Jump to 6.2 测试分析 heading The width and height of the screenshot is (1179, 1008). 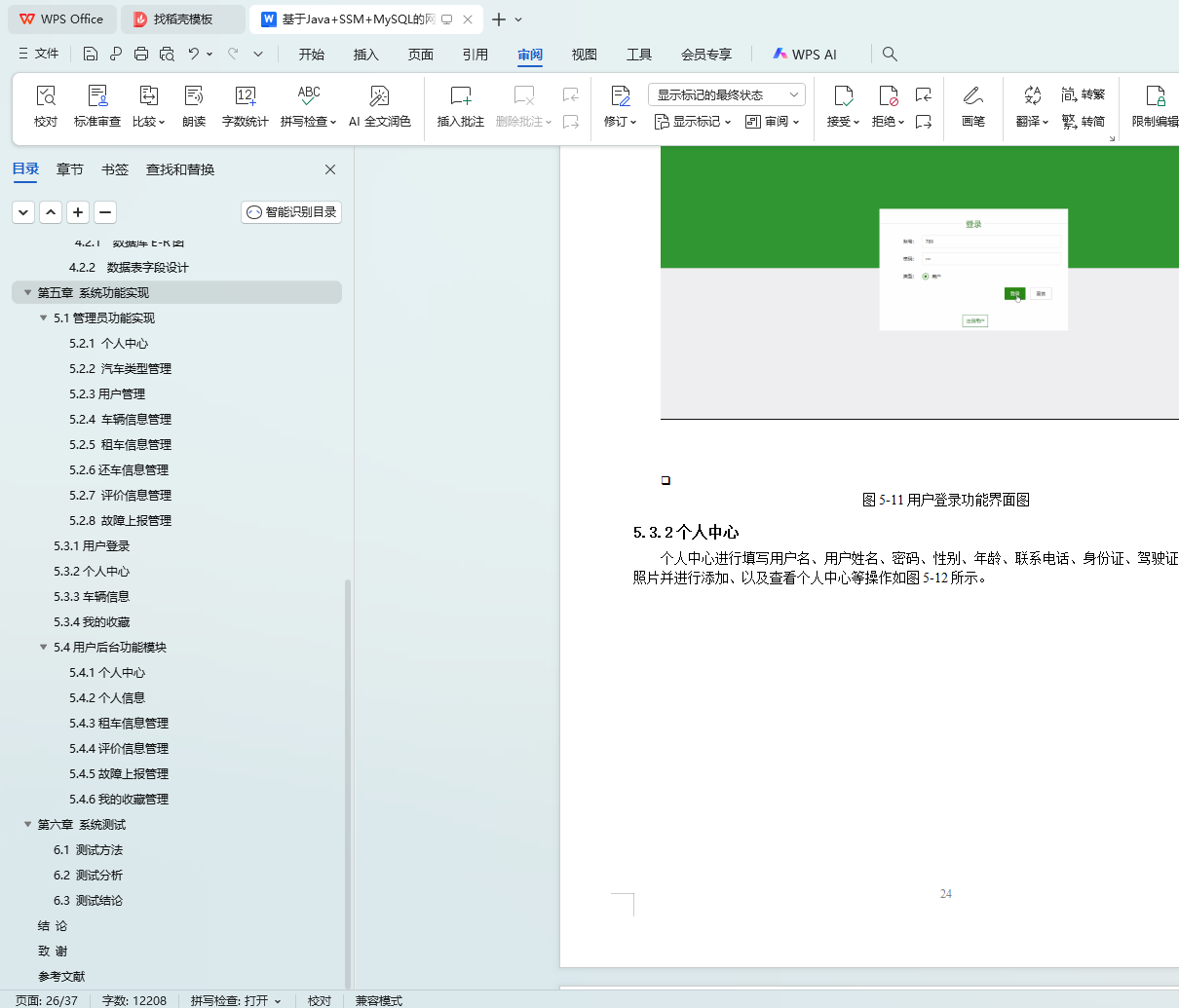tap(88, 875)
